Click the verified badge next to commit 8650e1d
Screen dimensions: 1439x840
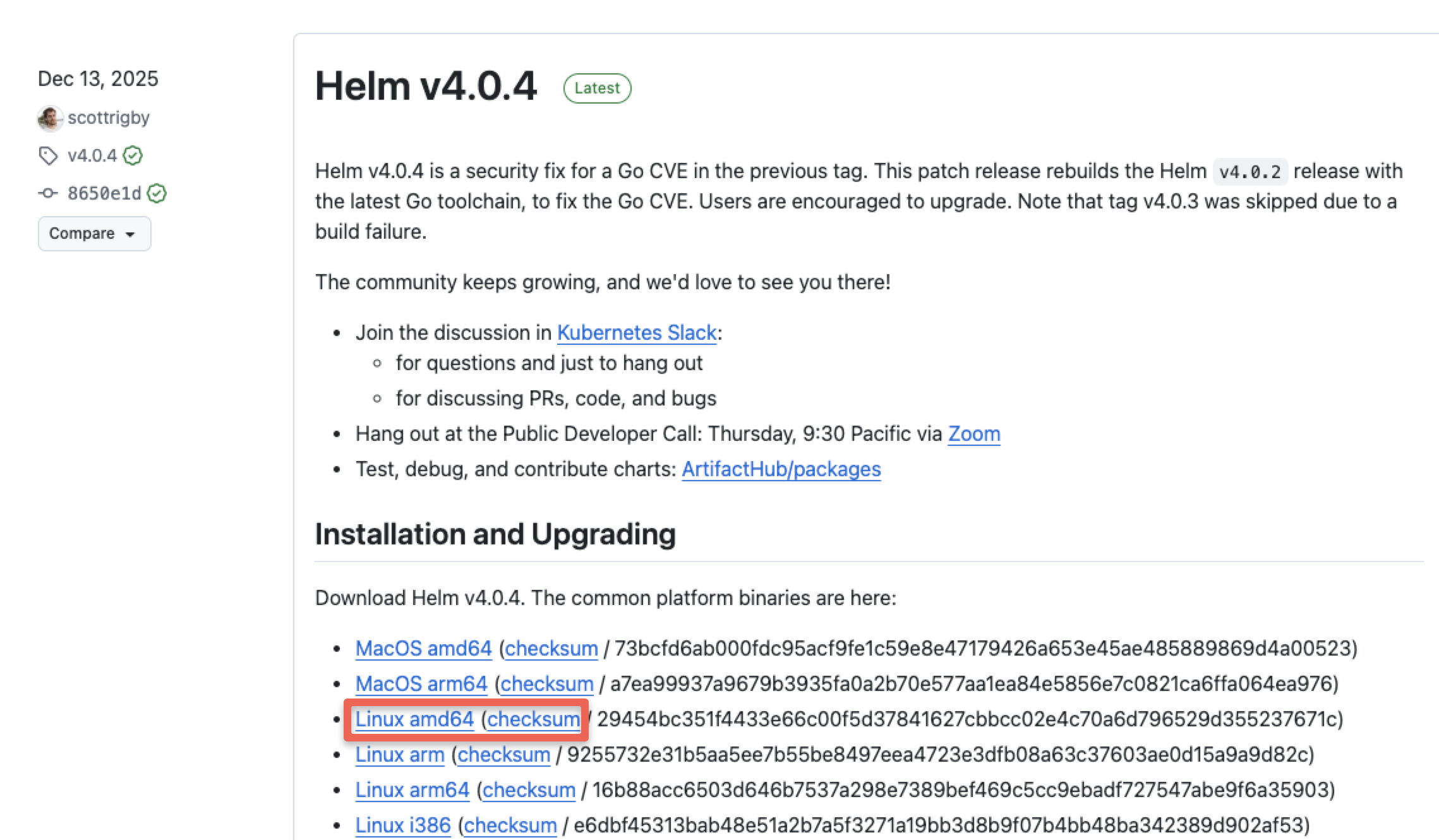click(x=157, y=193)
